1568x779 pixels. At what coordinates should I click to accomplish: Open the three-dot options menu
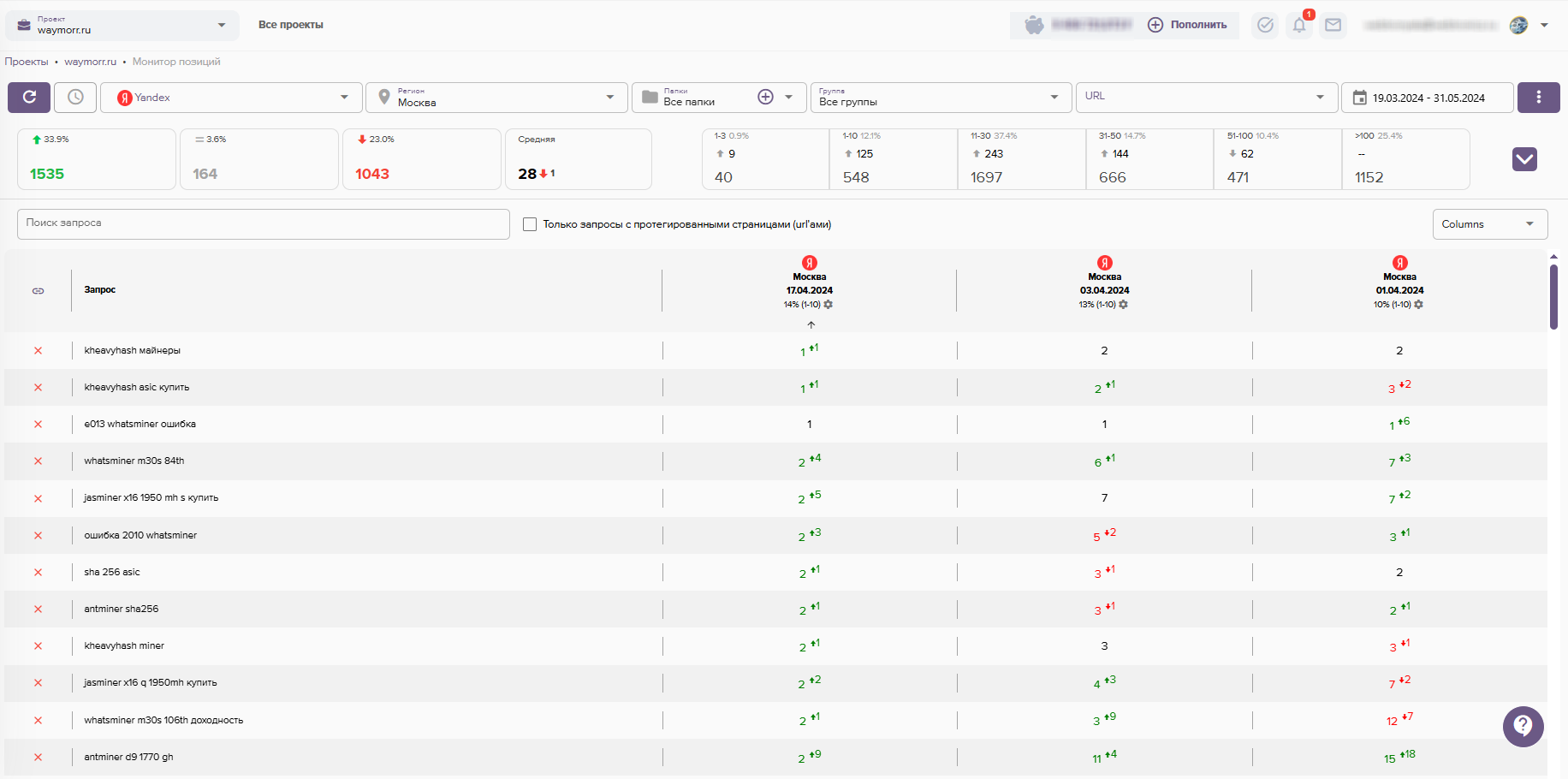[1538, 98]
